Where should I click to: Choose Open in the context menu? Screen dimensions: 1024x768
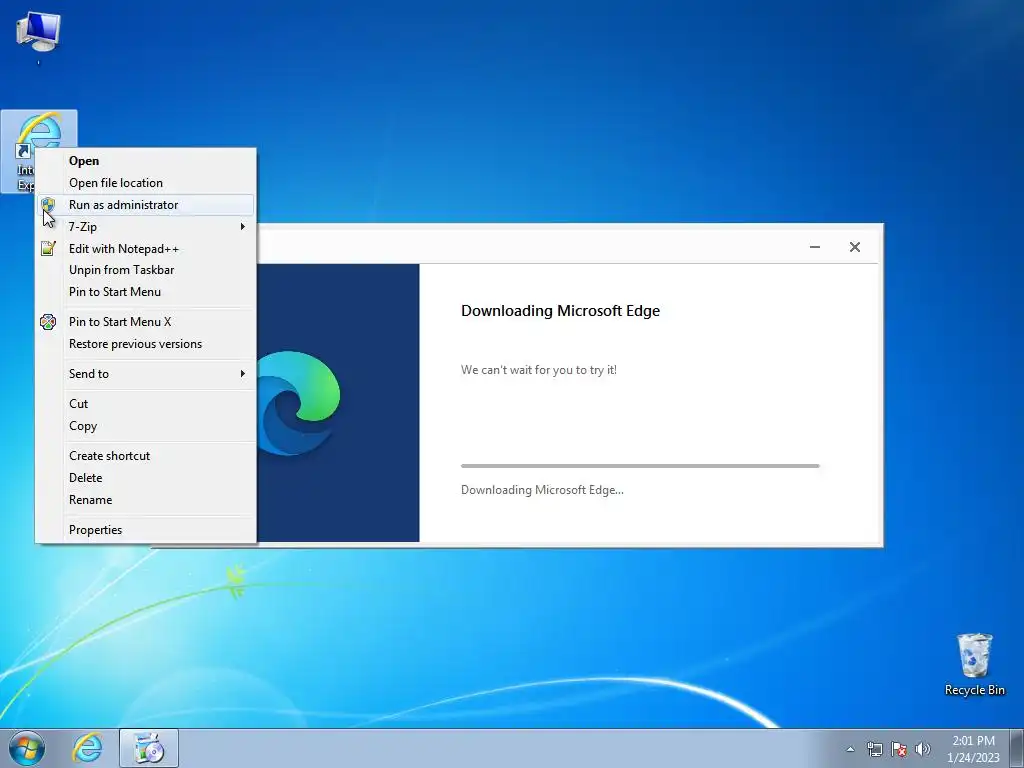[x=146, y=161]
